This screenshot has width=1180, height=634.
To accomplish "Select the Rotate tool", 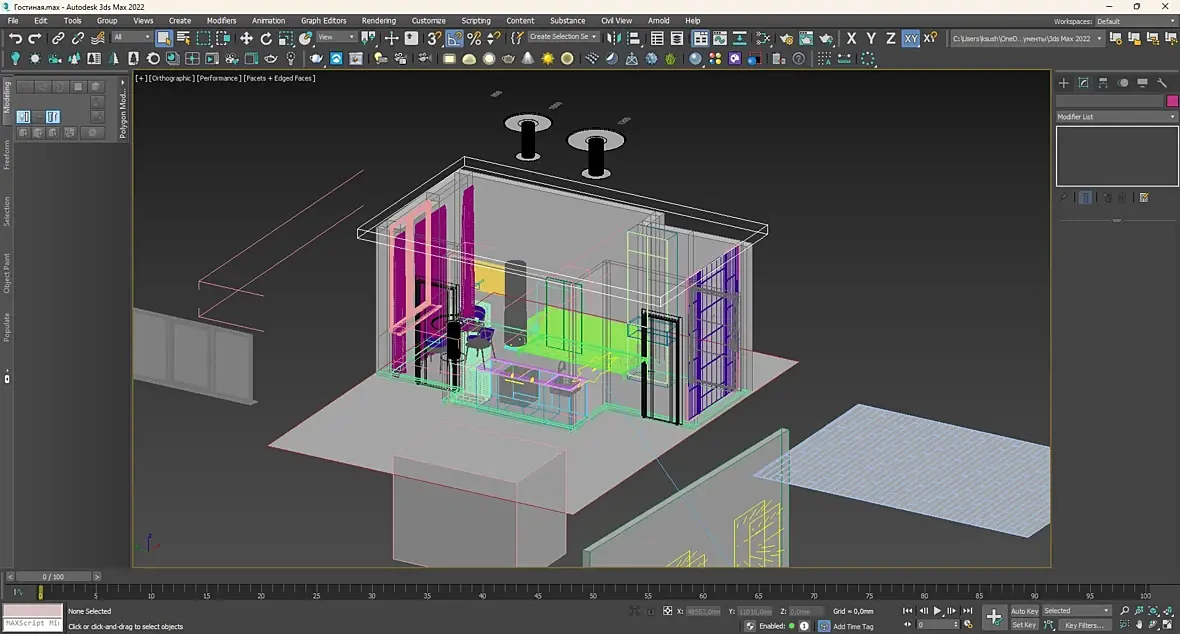I will (x=266, y=38).
